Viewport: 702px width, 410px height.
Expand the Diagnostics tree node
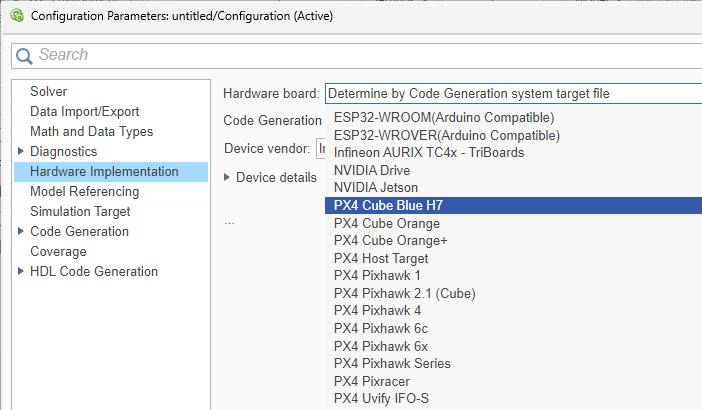(x=21, y=151)
